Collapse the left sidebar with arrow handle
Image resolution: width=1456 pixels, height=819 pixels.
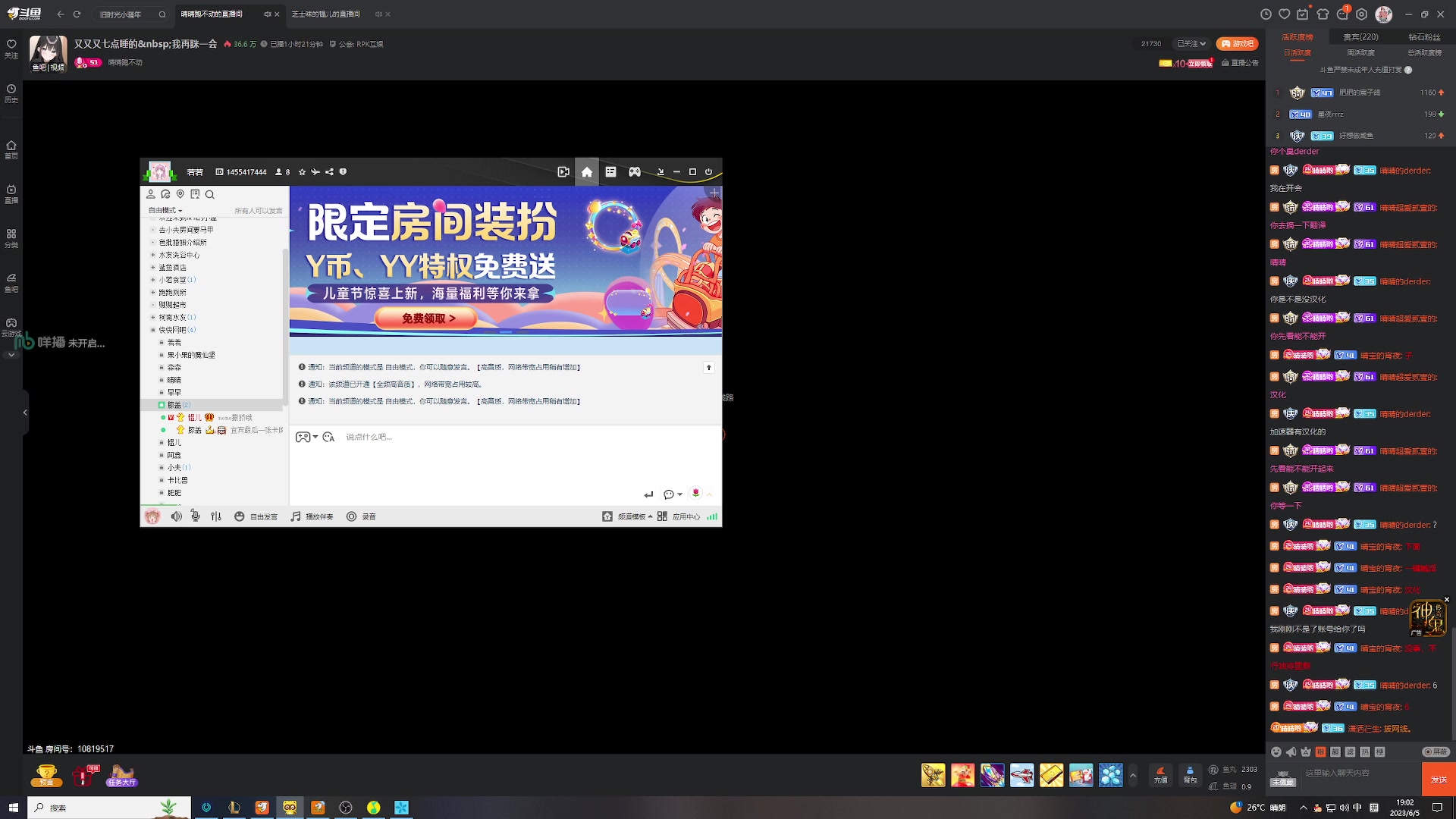tap(25, 413)
